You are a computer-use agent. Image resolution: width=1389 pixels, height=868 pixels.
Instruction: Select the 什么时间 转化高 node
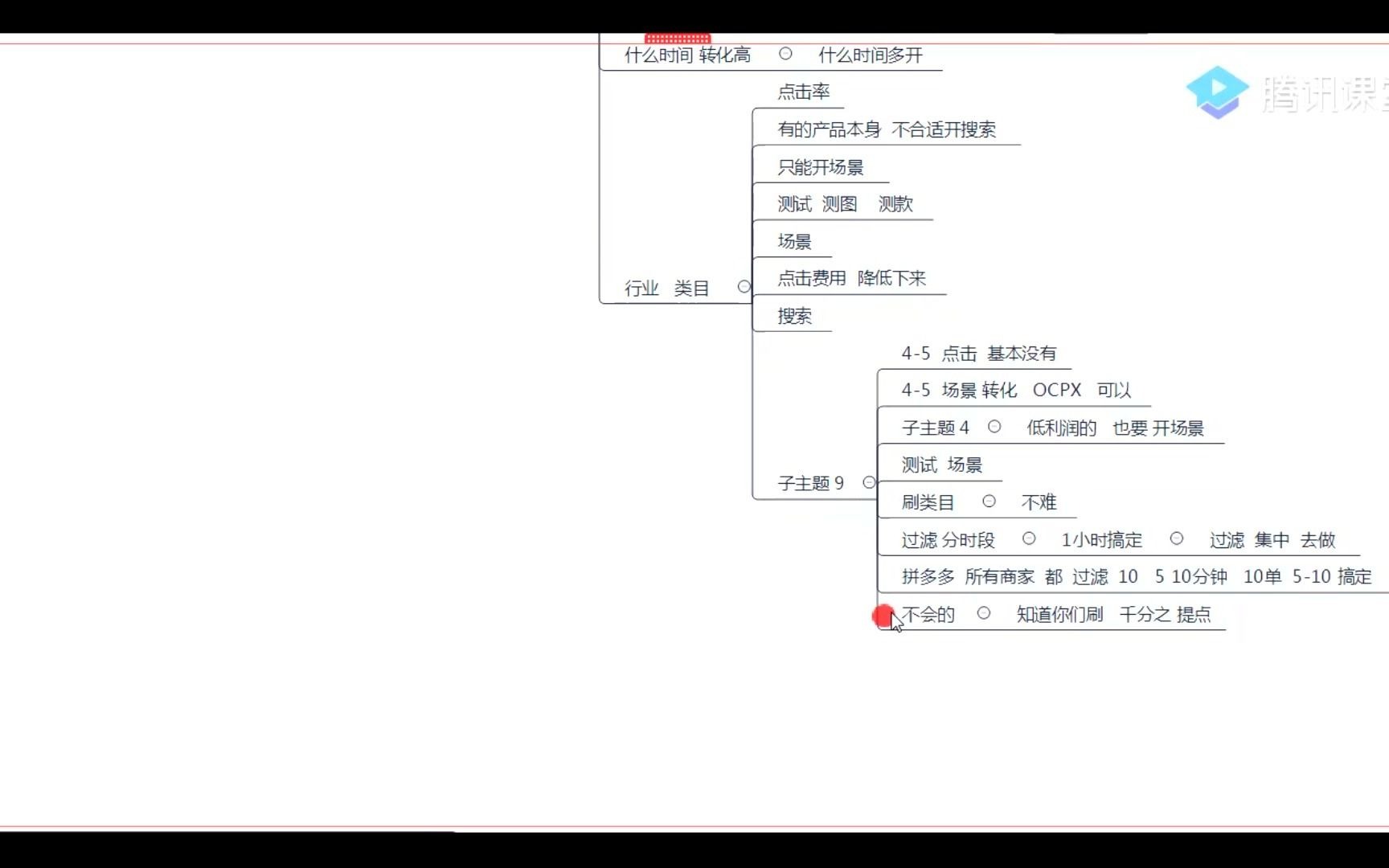[688, 55]
